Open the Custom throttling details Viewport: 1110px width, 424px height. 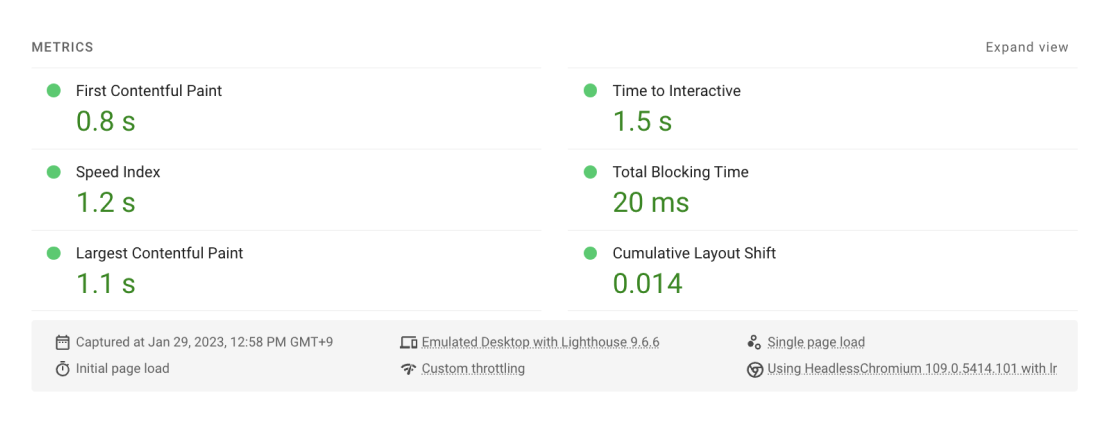[x=473, y=369]
